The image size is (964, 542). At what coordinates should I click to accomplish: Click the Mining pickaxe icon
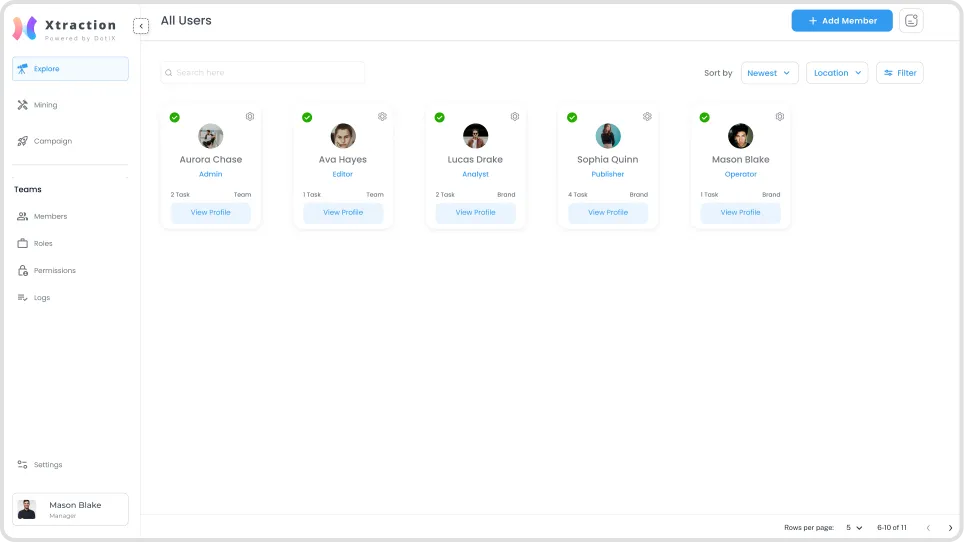pos(23,105)
